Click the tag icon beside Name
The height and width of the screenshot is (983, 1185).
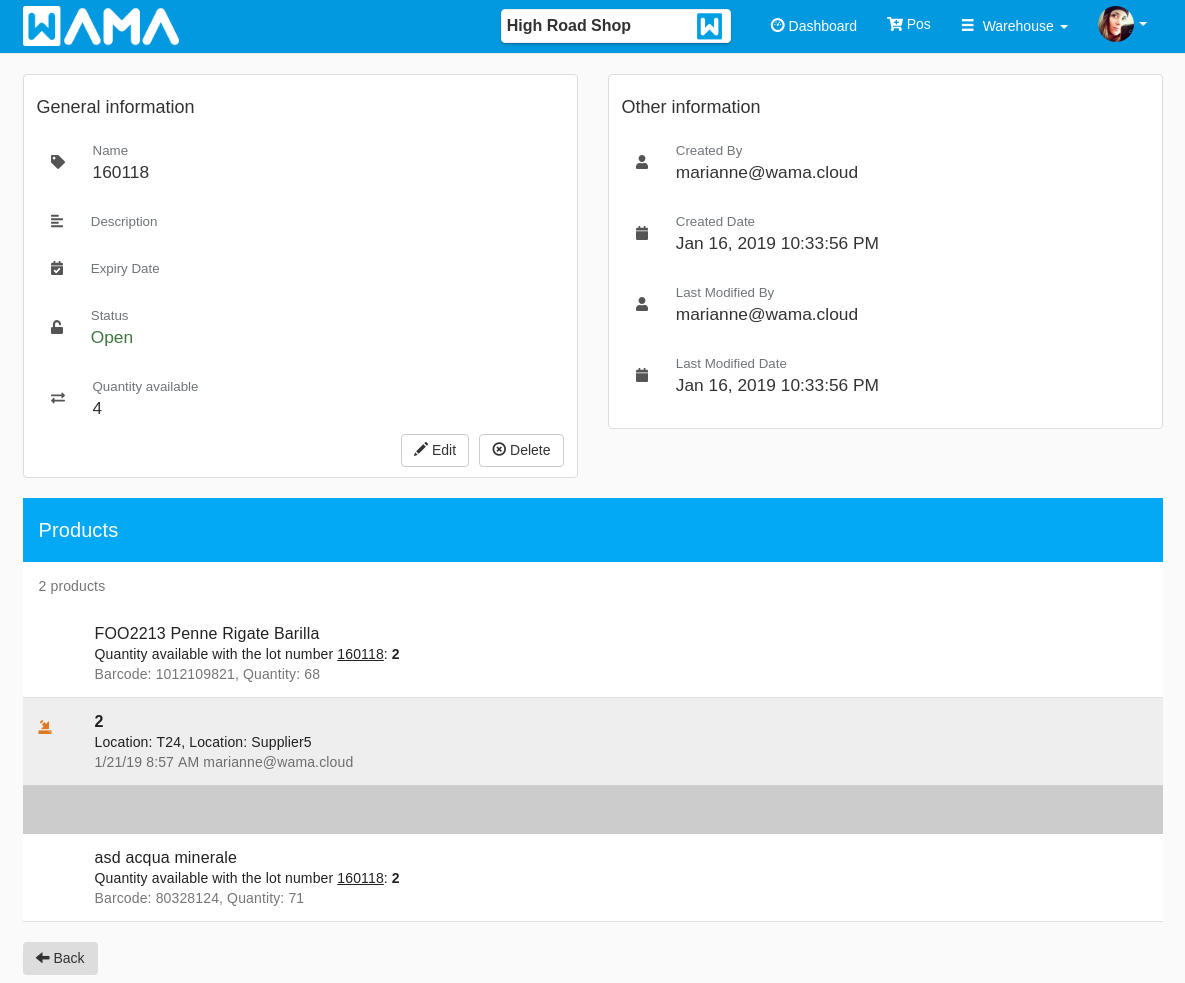click(57, 162)
